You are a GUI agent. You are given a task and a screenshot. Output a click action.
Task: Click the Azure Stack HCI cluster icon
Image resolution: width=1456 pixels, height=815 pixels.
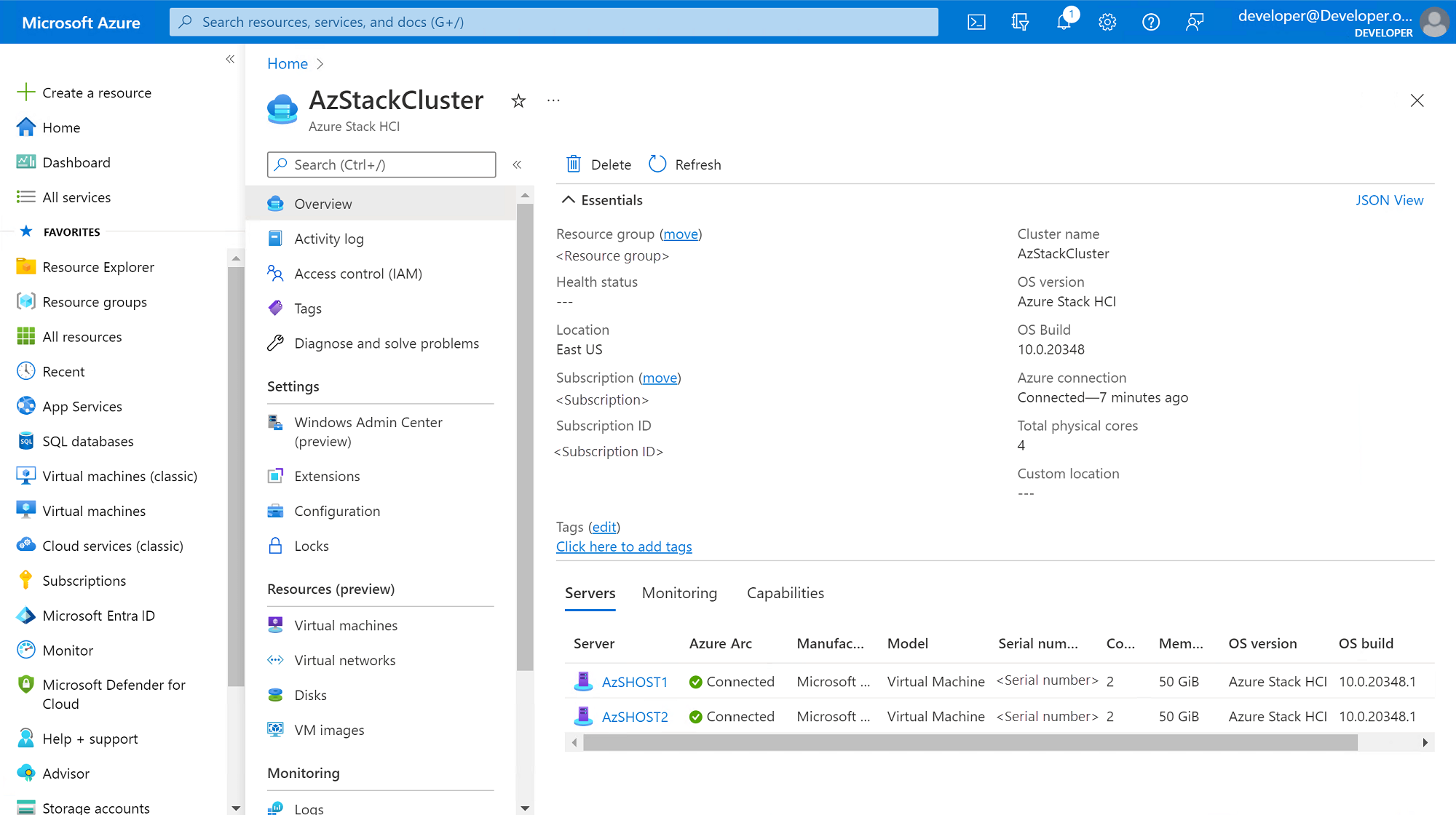coord(283,108)
